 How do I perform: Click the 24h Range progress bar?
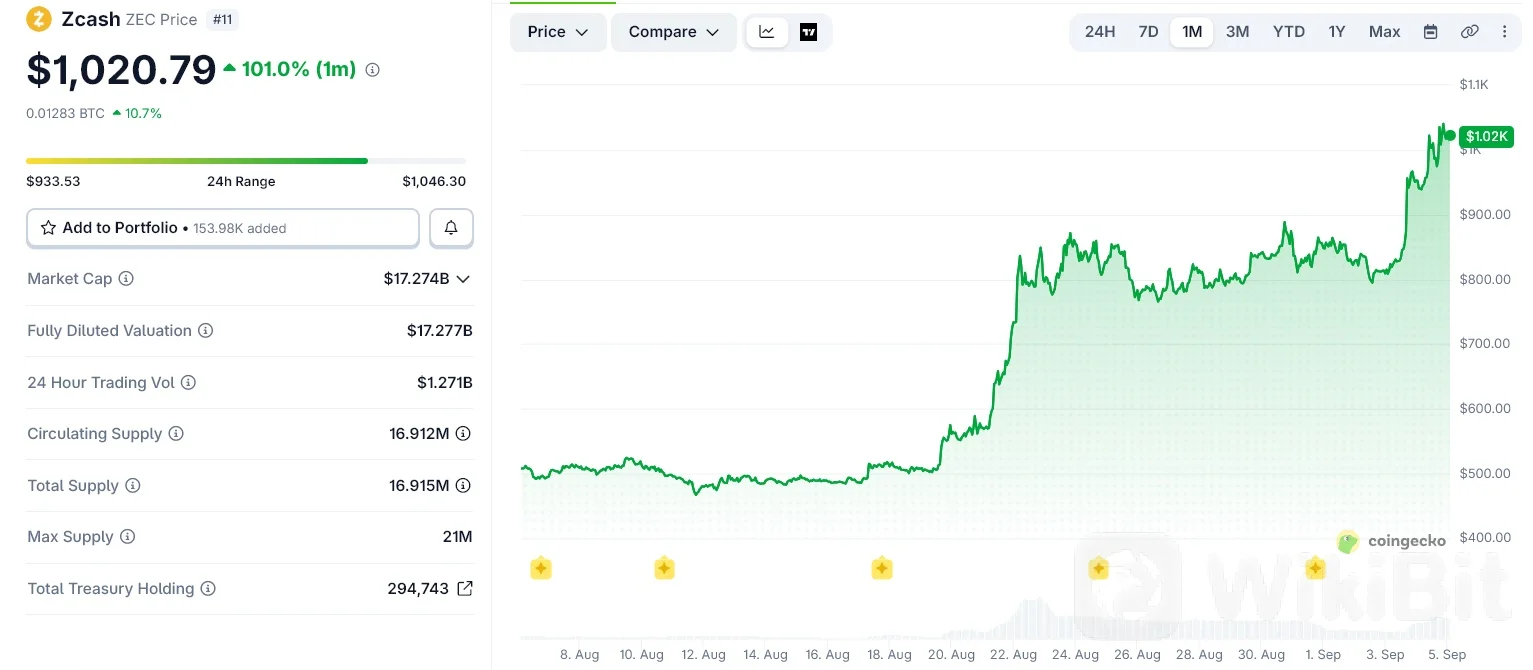click(246, 160)
